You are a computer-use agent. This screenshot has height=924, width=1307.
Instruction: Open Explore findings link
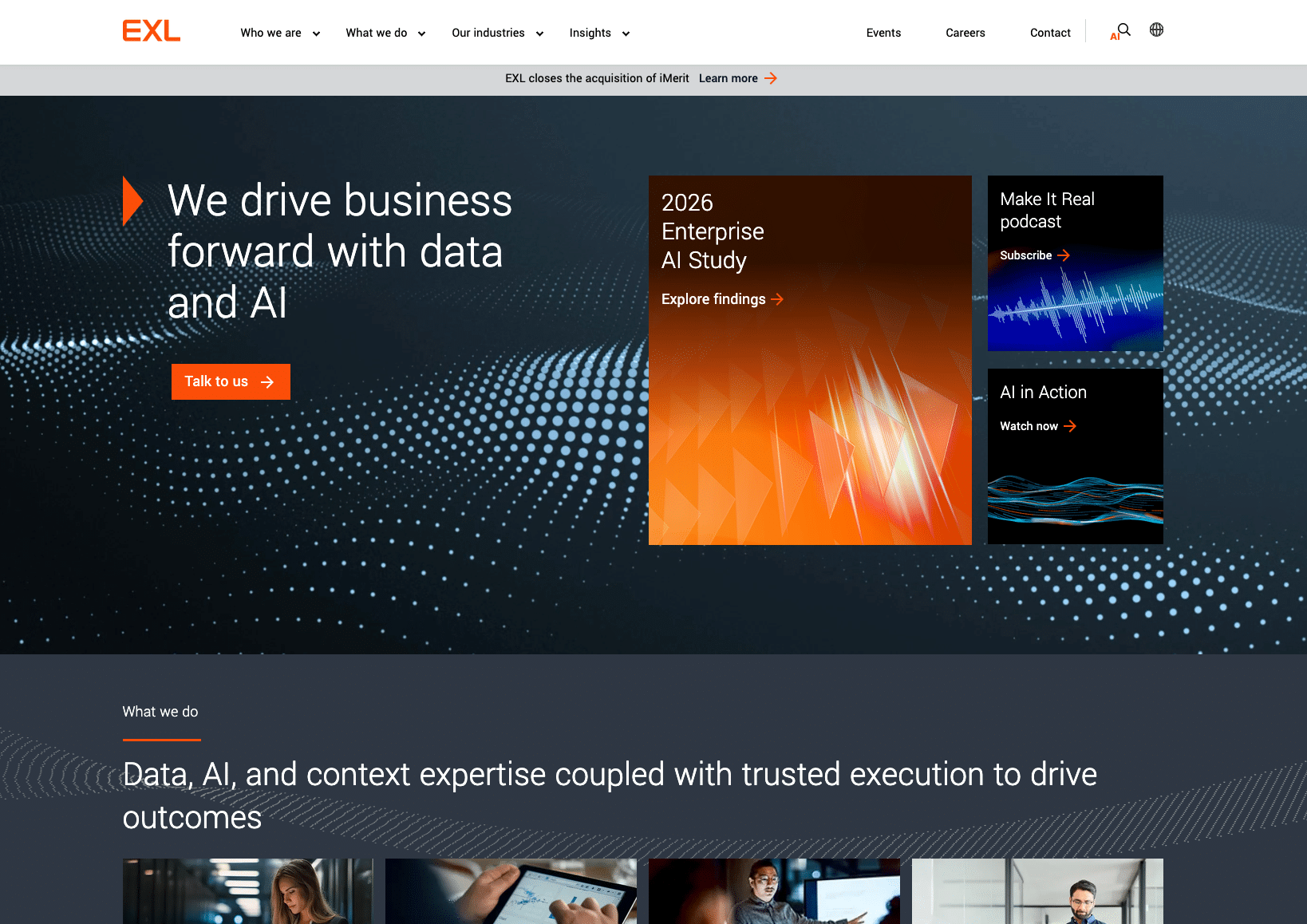point(713,299)
